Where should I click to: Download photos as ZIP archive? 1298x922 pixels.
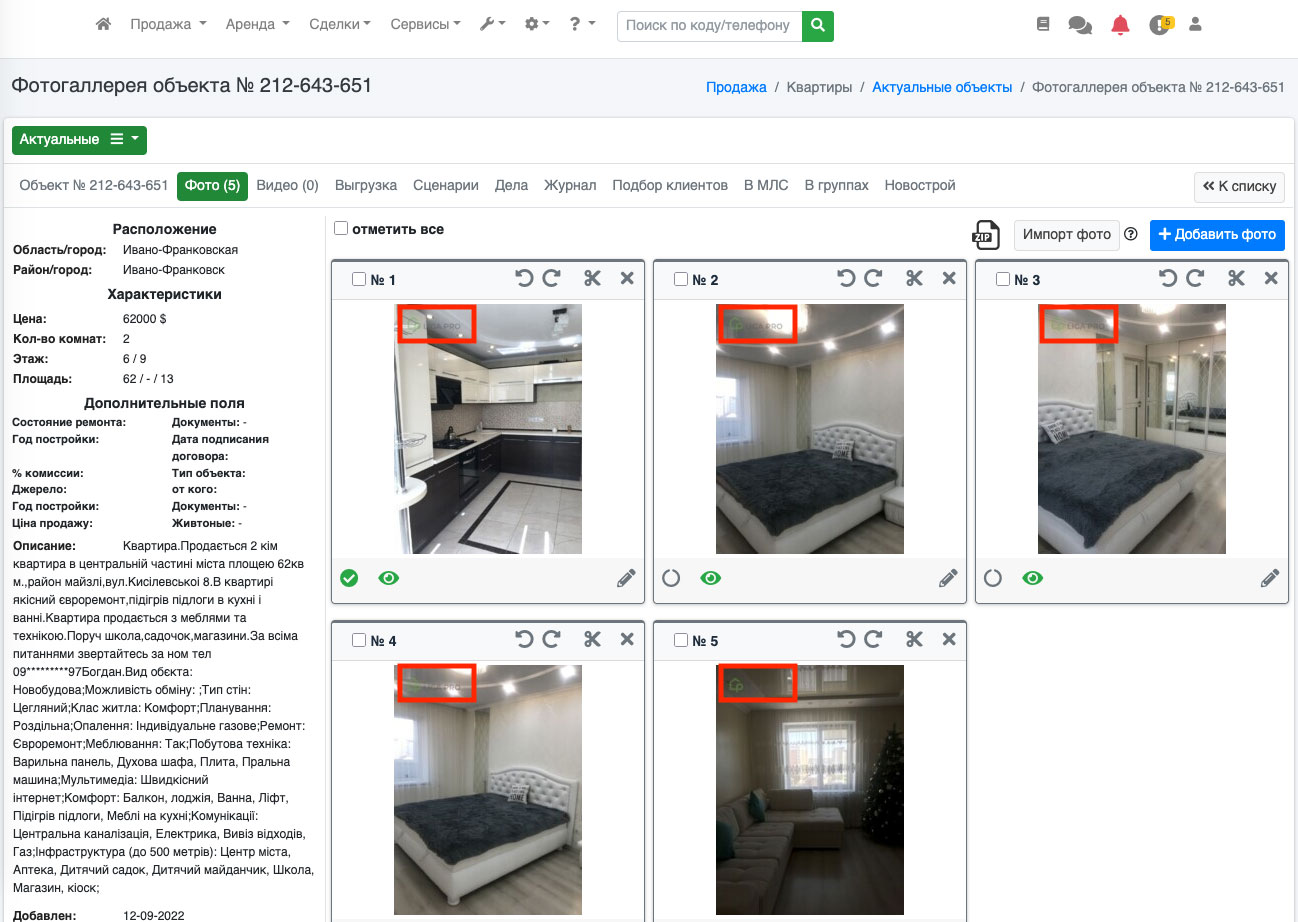click(x=986, y=234)
